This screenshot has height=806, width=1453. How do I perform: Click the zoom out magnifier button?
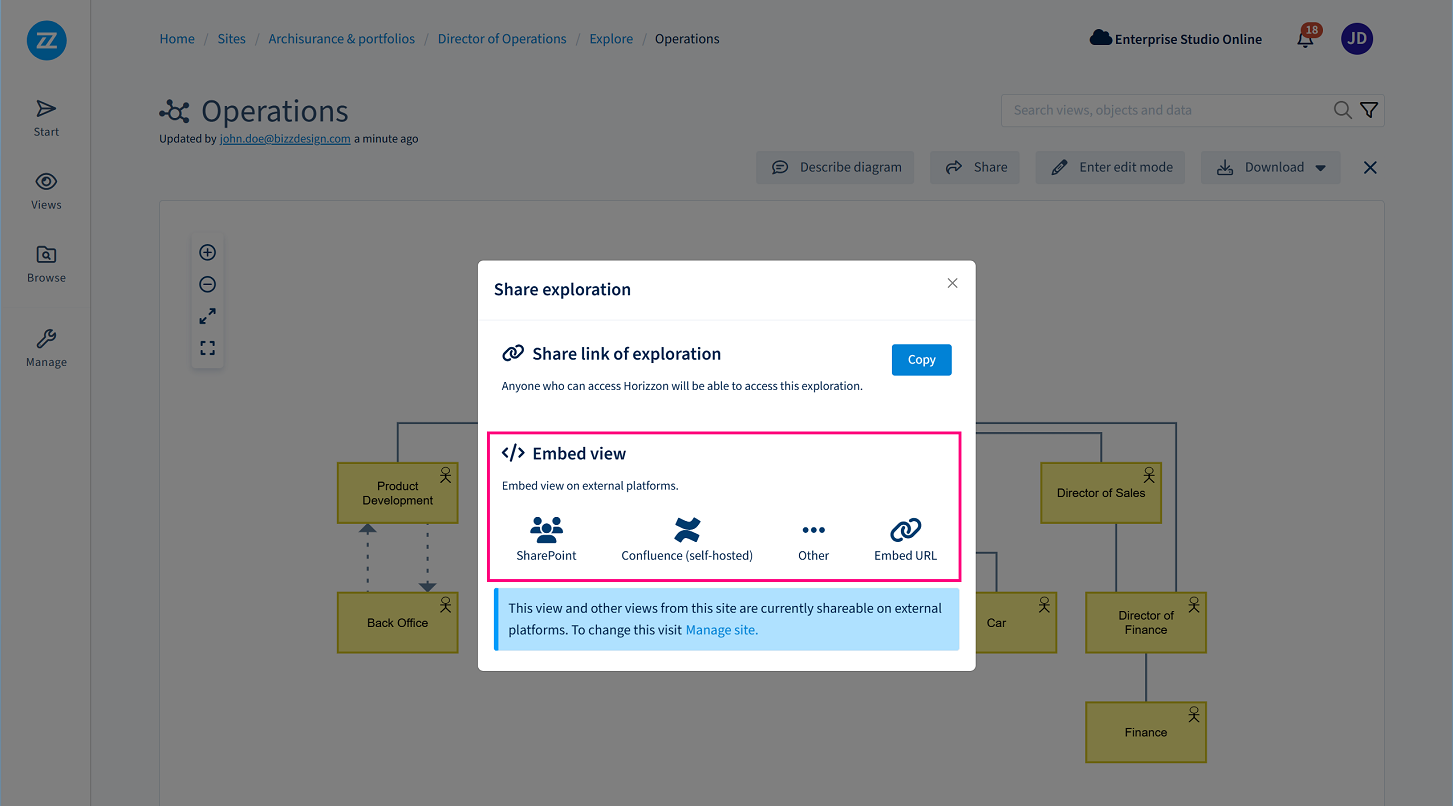point(208,285)
